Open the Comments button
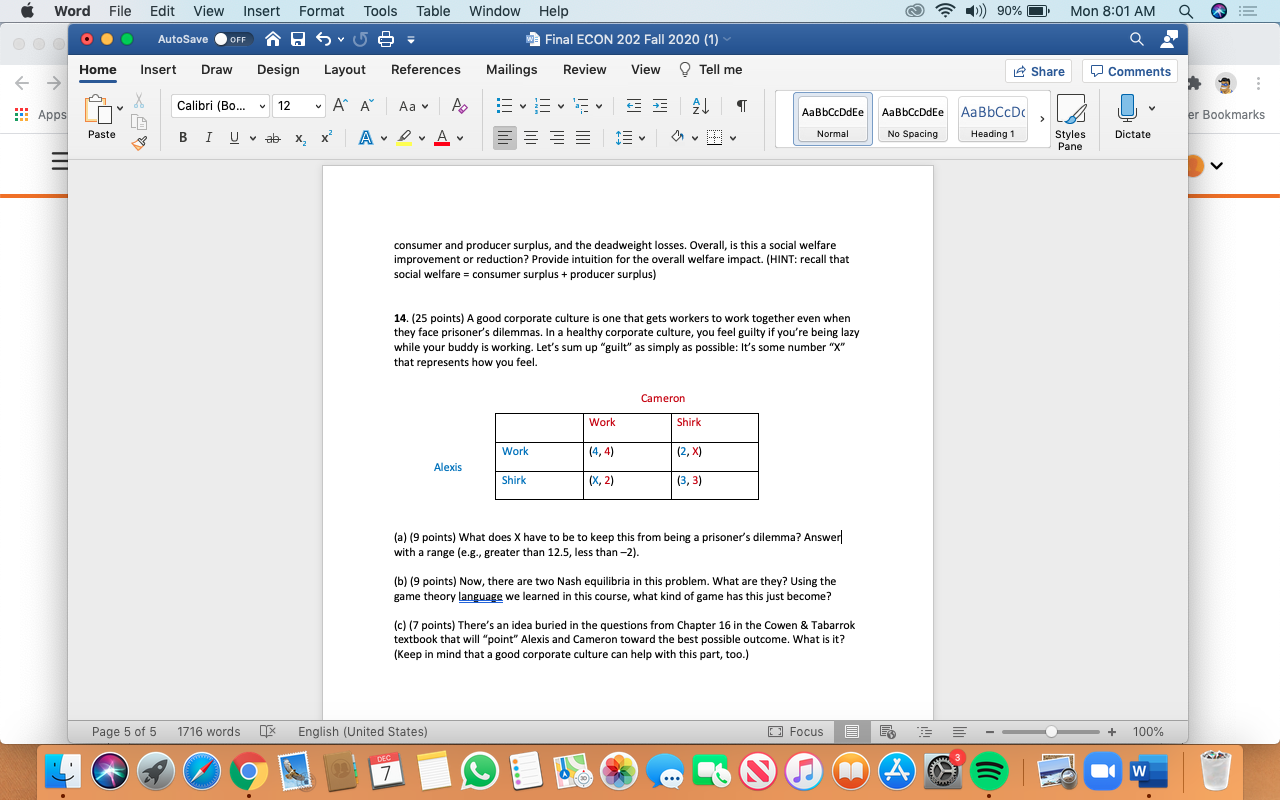 [x=1129, y=71]
